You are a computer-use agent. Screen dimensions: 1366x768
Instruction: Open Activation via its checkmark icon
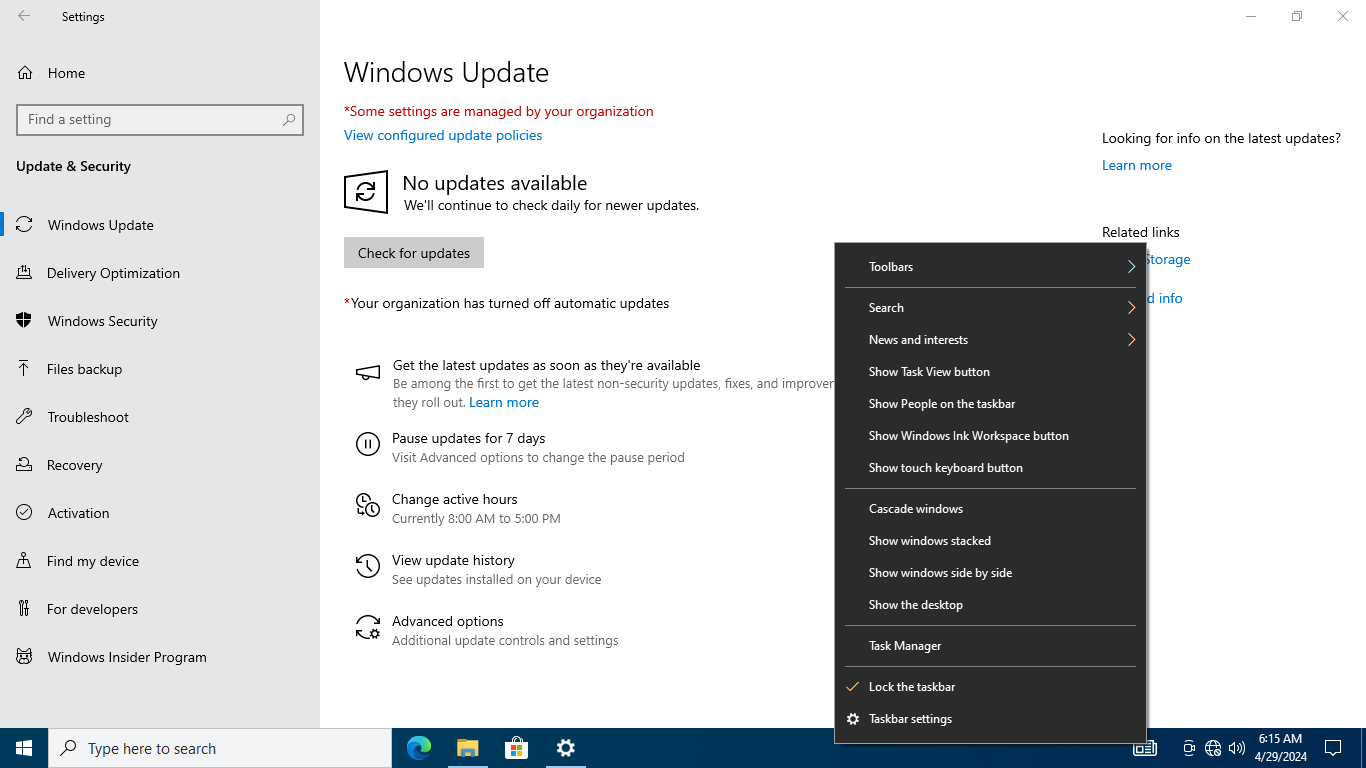24,513
